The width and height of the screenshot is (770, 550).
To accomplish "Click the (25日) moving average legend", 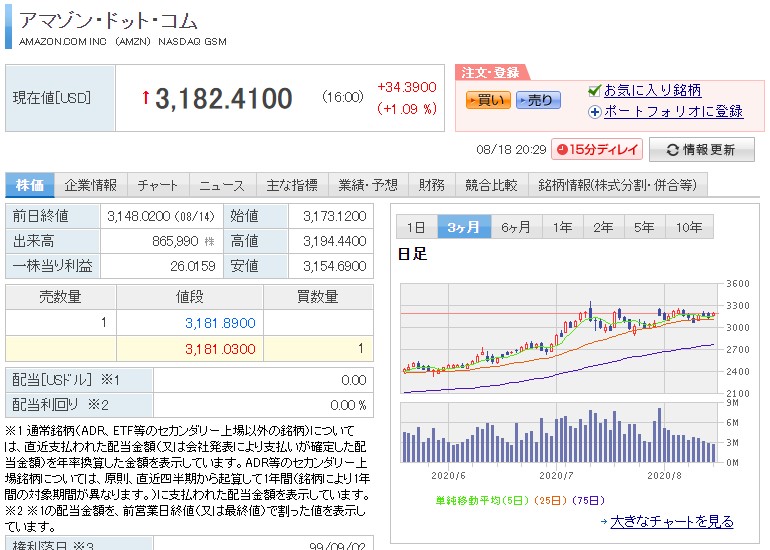I will pyautogui.click(x=548, y=500).
